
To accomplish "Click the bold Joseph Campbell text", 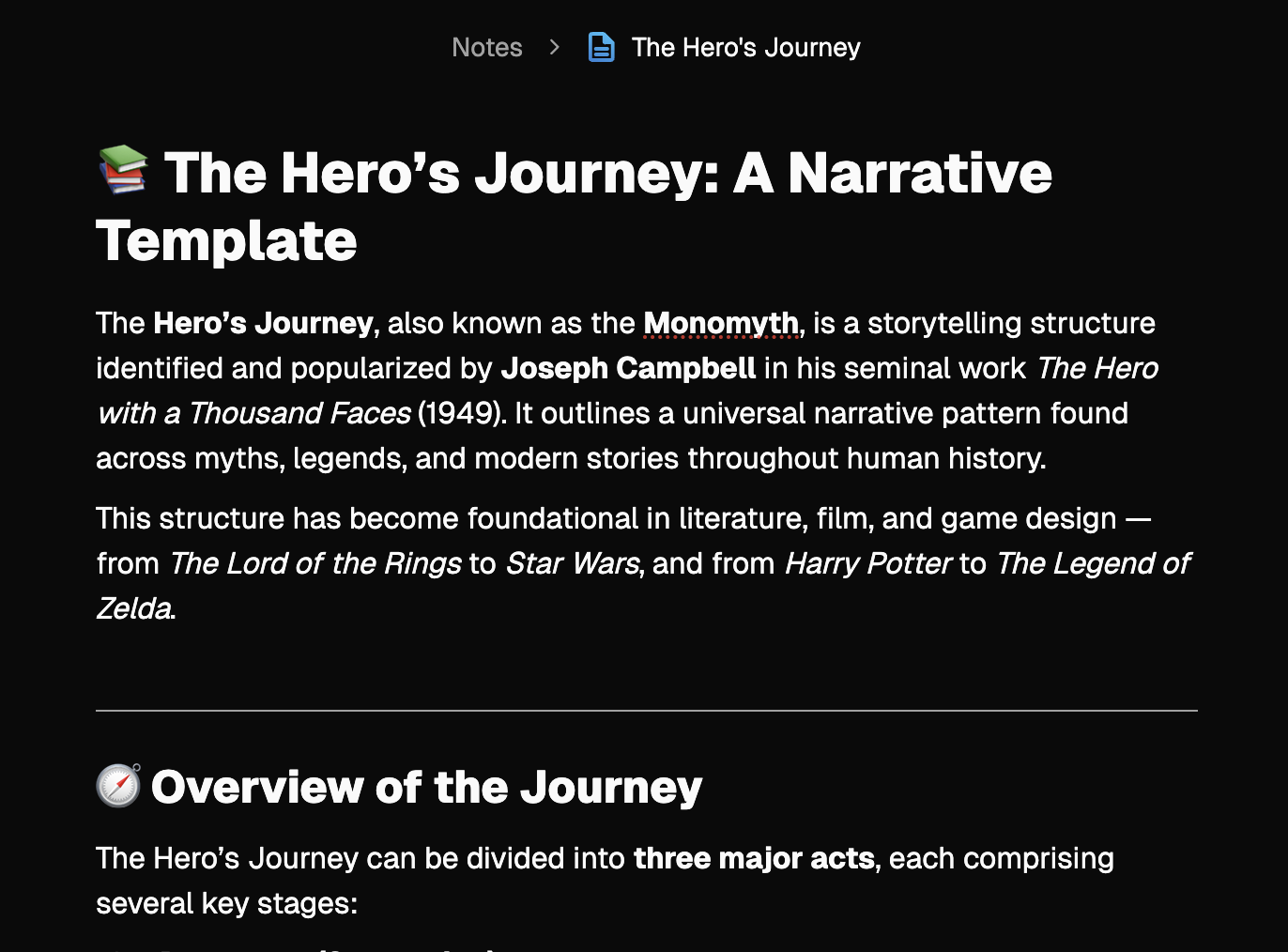I will (x=628, y=368).
